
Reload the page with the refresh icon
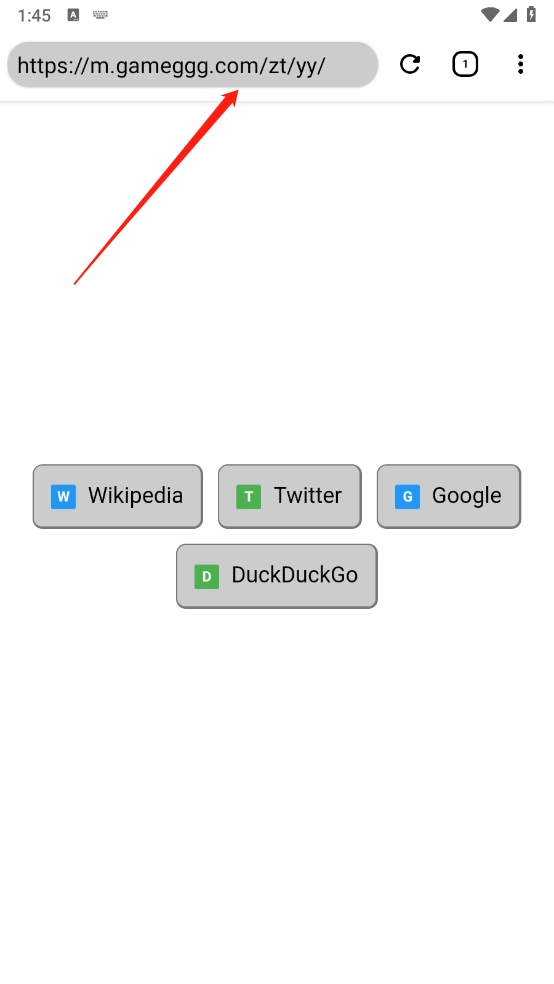click(x=410, y=64)
